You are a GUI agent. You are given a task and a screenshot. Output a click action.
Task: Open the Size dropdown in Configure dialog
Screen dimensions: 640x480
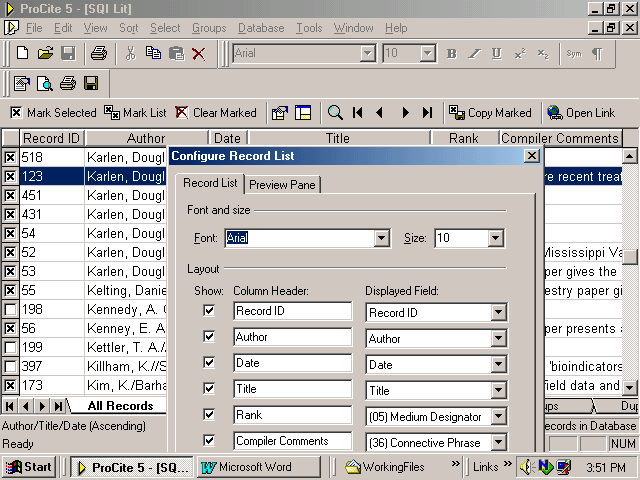click(x=496, y=238)
